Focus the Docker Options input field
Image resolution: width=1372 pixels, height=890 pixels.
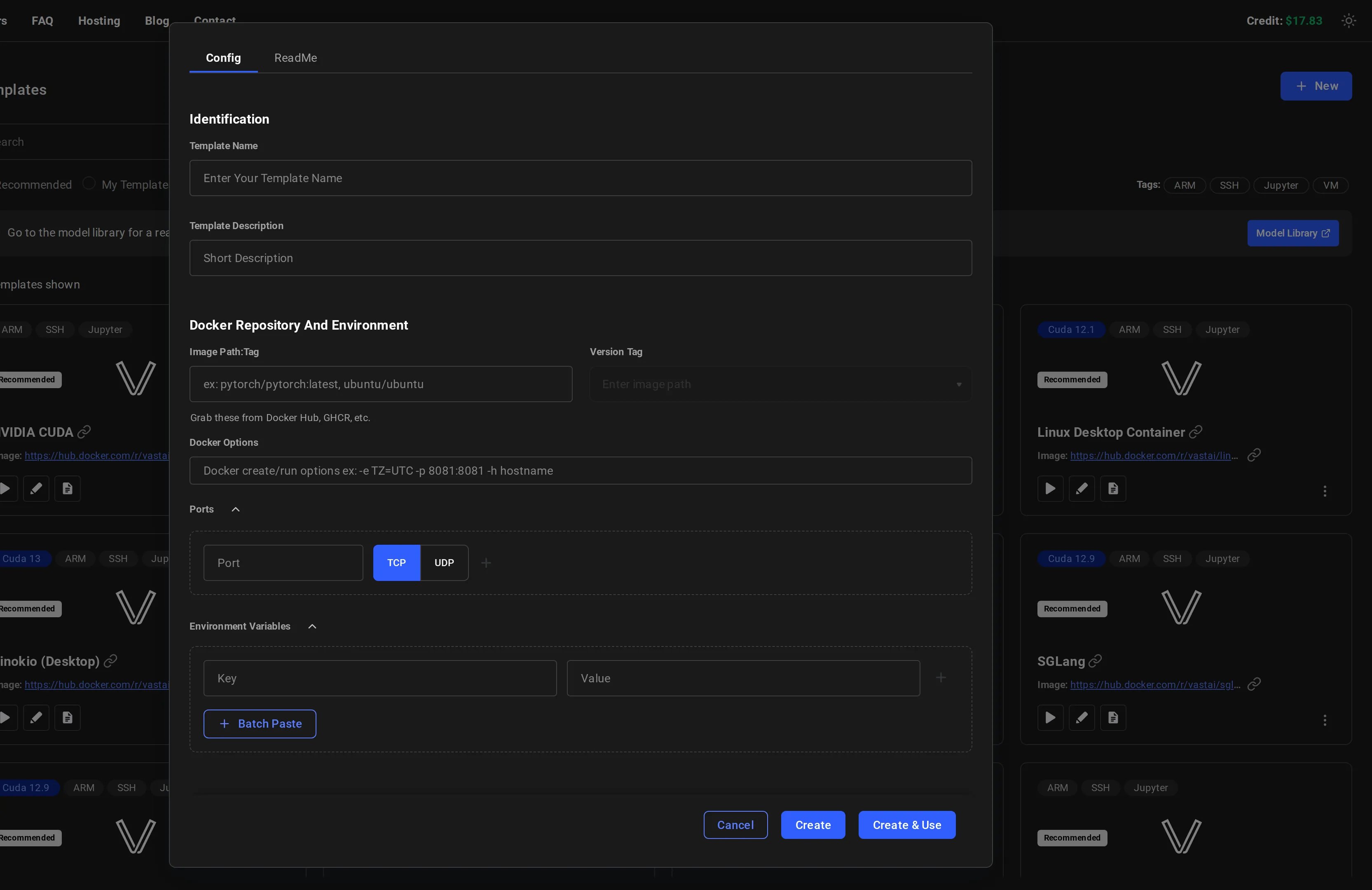click(581, 471)
